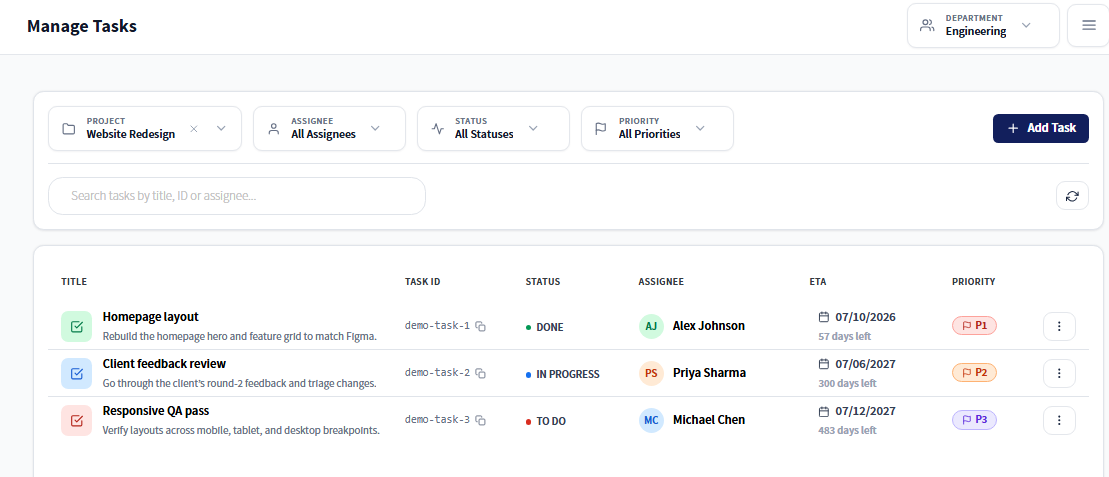Open more options for Homepage layout
The width and height of the screenshot is (1109, 477).
[x=1059, y=326]
